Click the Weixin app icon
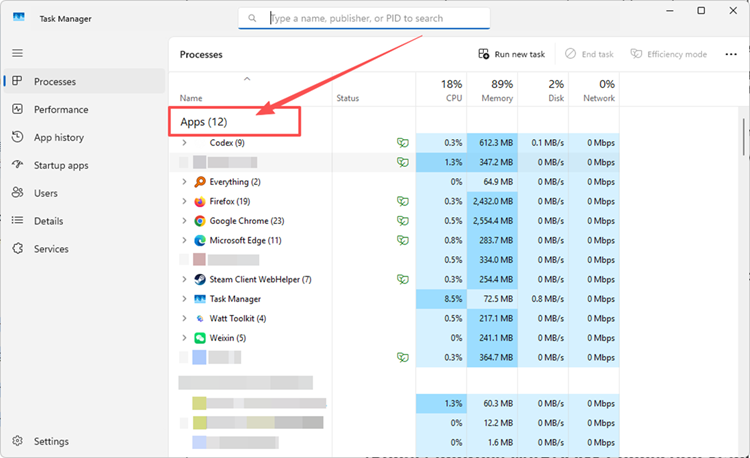 [200, 338]
